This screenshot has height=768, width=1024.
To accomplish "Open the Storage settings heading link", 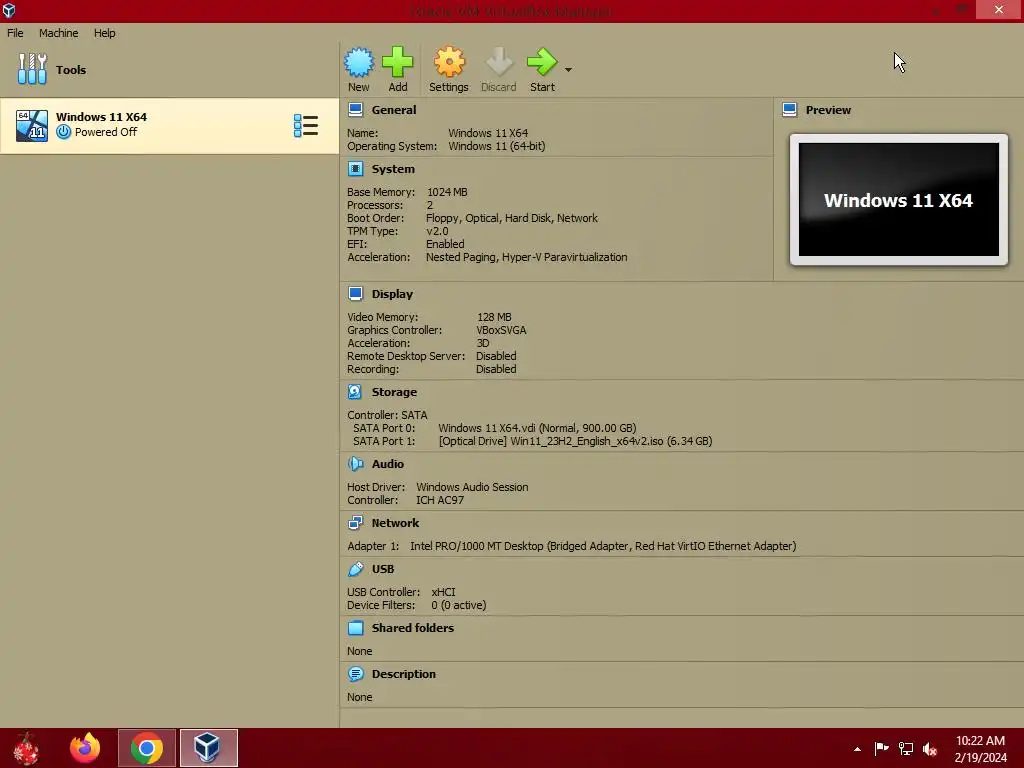I will point(394,392).
